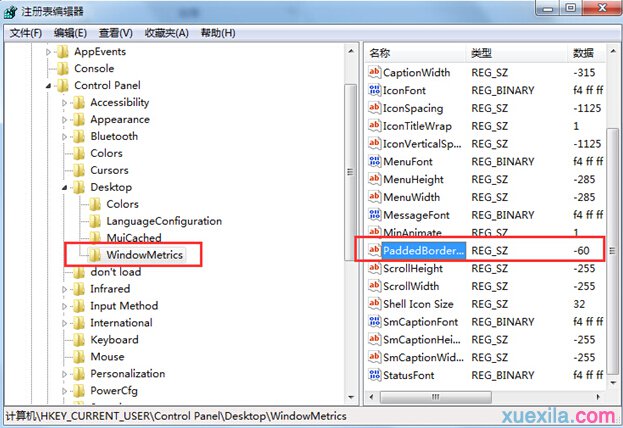Viewport: 623px width, 428px height.
Task: Click the LanguageConfiguration folder icon
Action: 95,221
